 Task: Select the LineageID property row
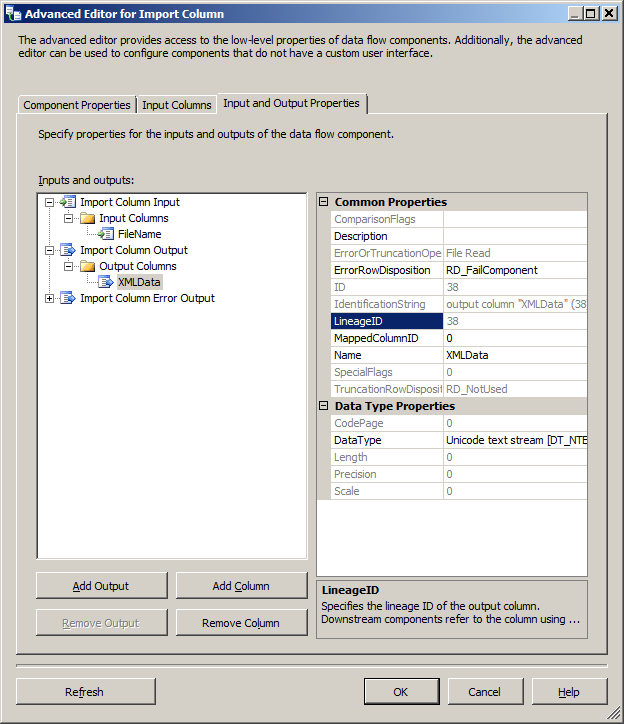click(459, 321)
